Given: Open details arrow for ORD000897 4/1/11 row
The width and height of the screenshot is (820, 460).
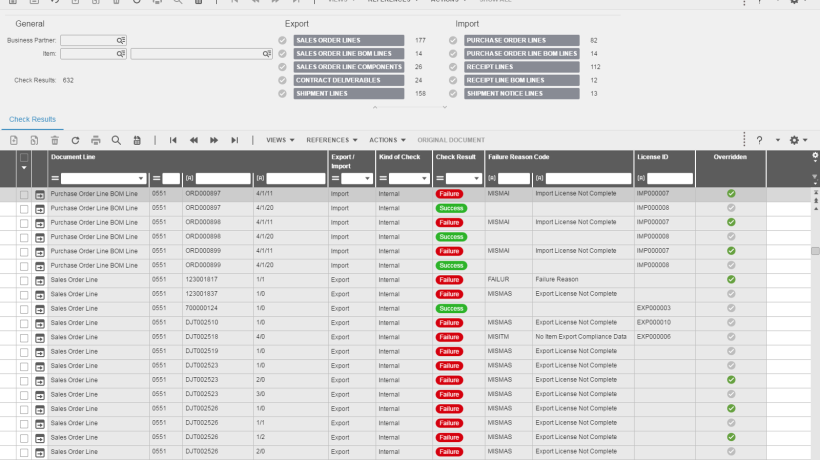Looking at the screenshot, I should click(40, 194).
